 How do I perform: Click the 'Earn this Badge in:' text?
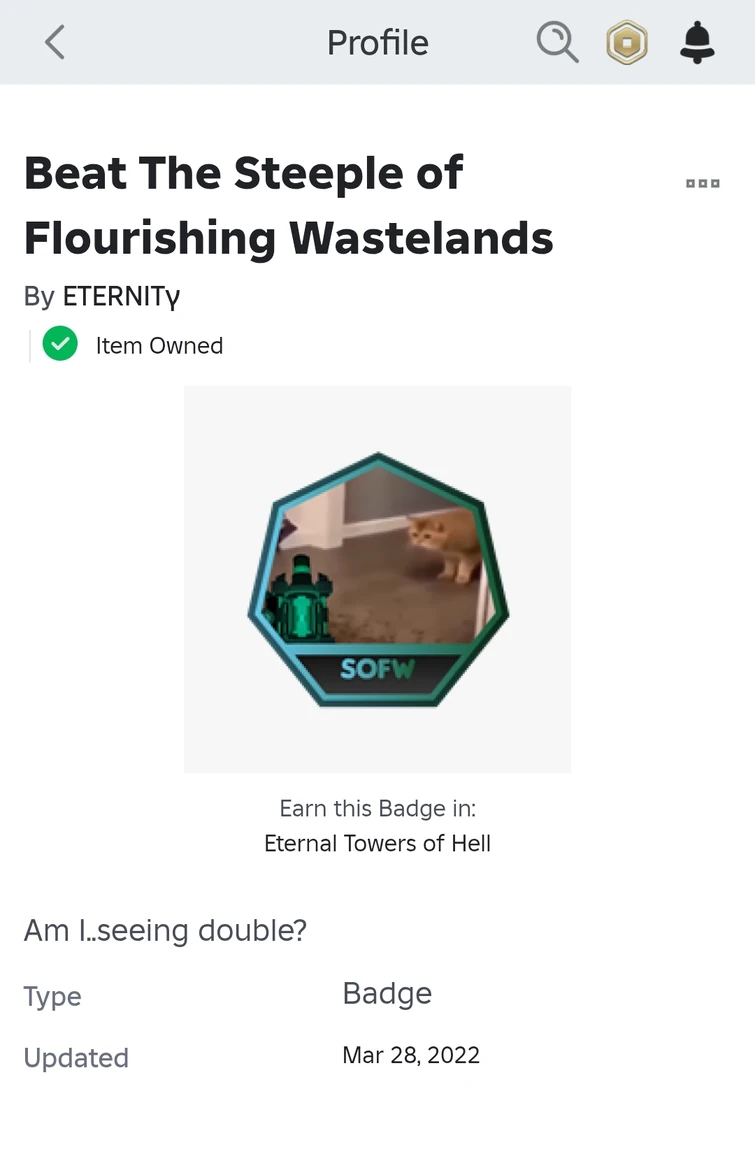[x=377, y=808]
